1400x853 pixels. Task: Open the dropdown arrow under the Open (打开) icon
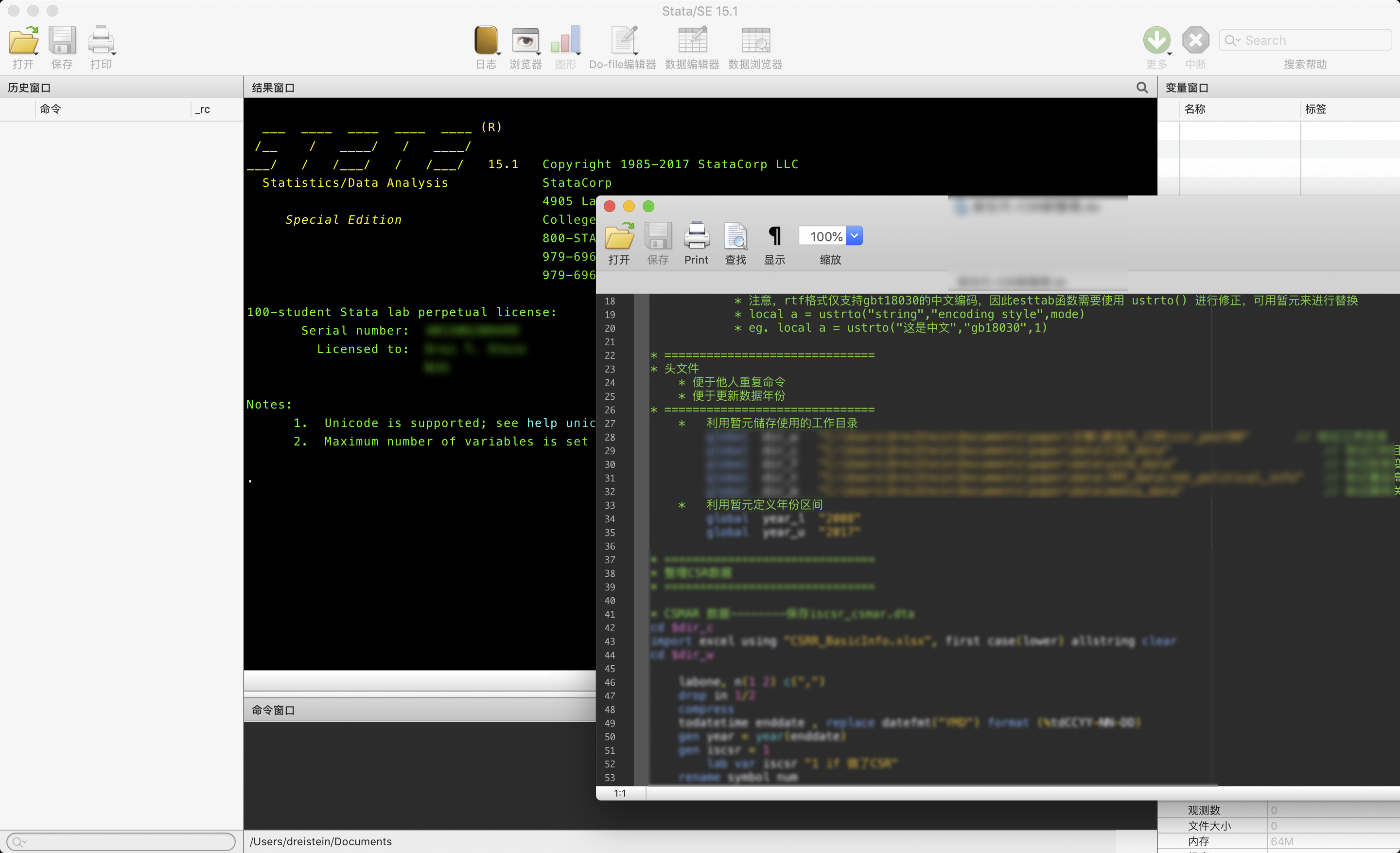(36, 53)
